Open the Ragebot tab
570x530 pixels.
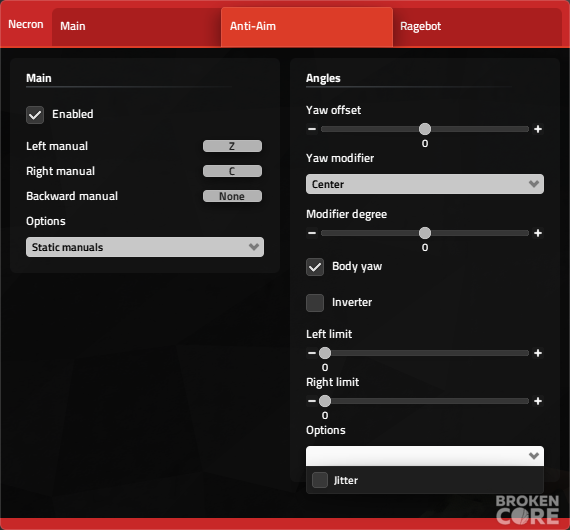[477, 27]
